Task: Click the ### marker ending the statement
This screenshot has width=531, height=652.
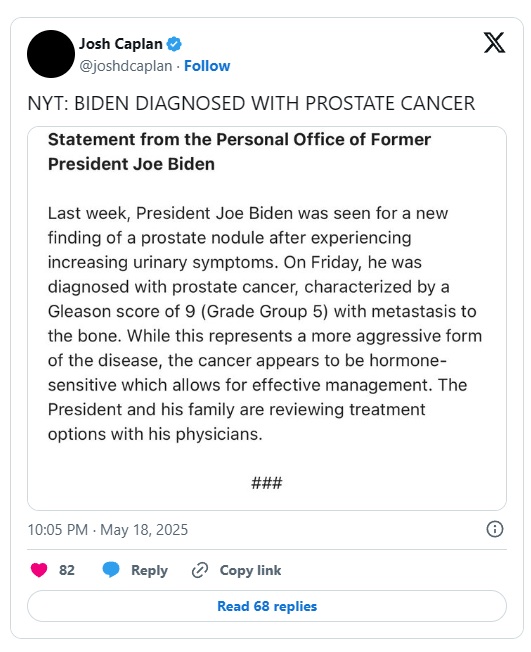Action: click(267, 483)
